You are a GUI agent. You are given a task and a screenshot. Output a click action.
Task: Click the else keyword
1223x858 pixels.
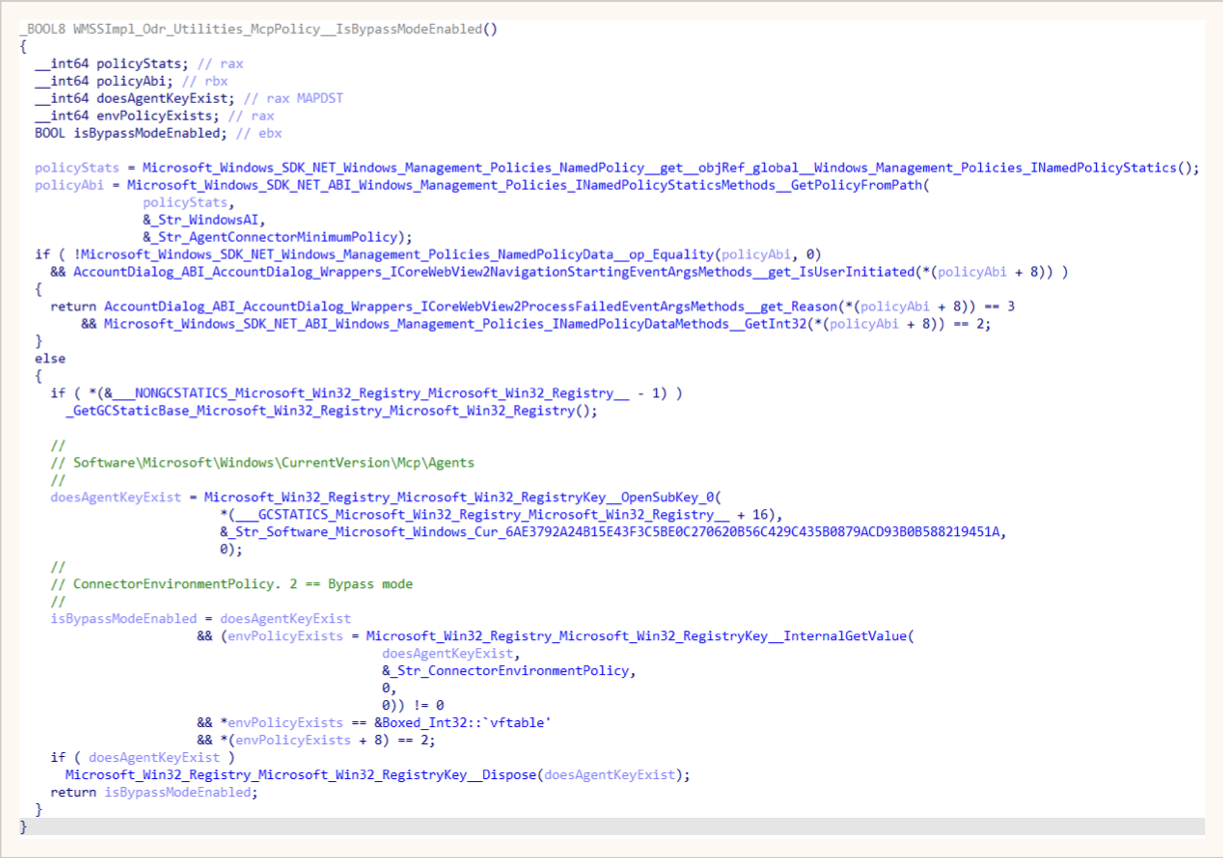(50, 358)
